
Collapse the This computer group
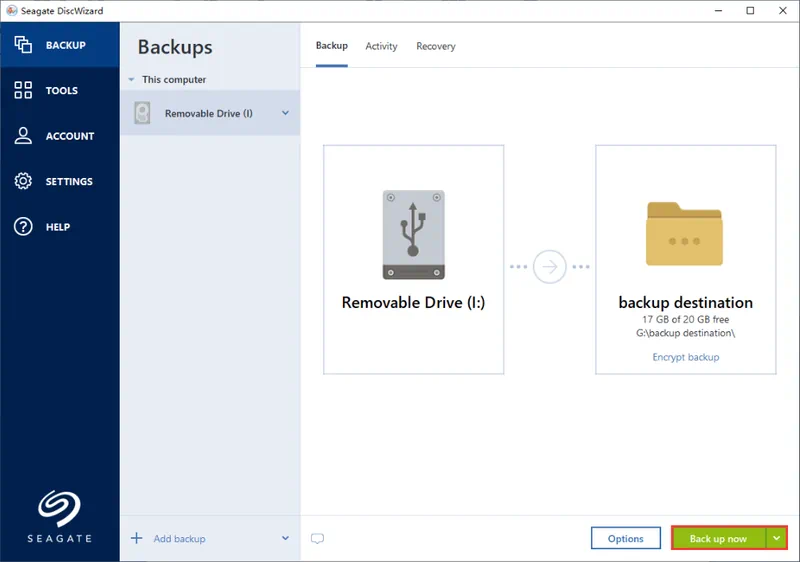click(131, 80)
